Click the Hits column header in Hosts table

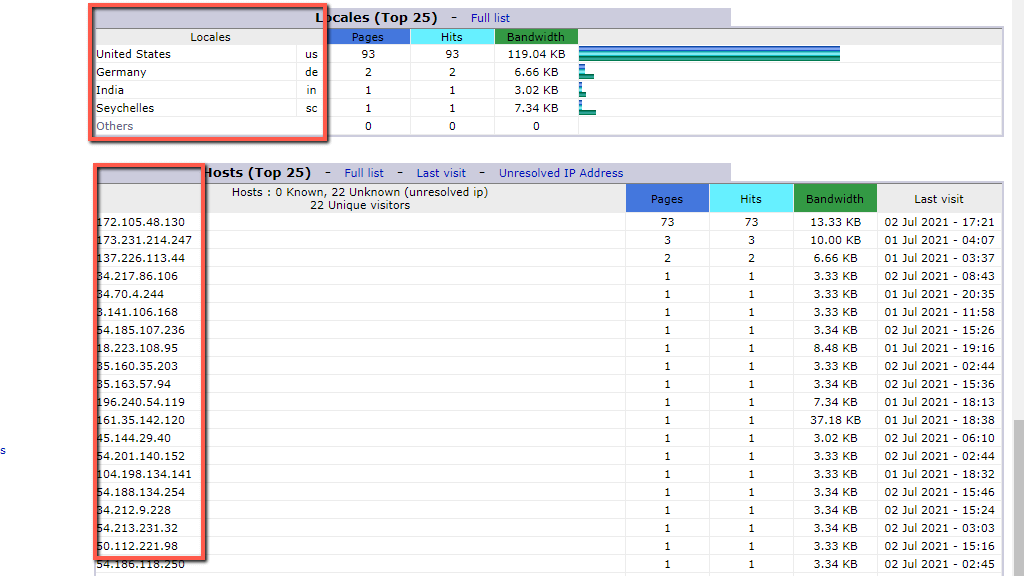(751, 199)
